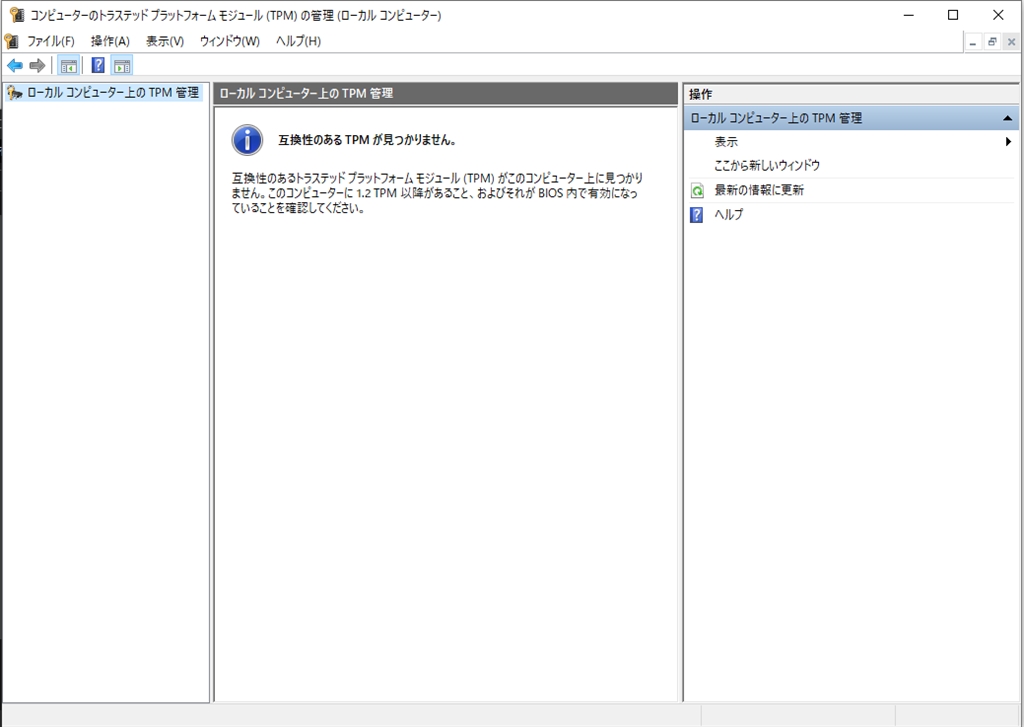The height and width of the screenshot is (727, 1024).
Task: Click the gray Forward arrow toolbar icon
Action: tap(37, 65)
